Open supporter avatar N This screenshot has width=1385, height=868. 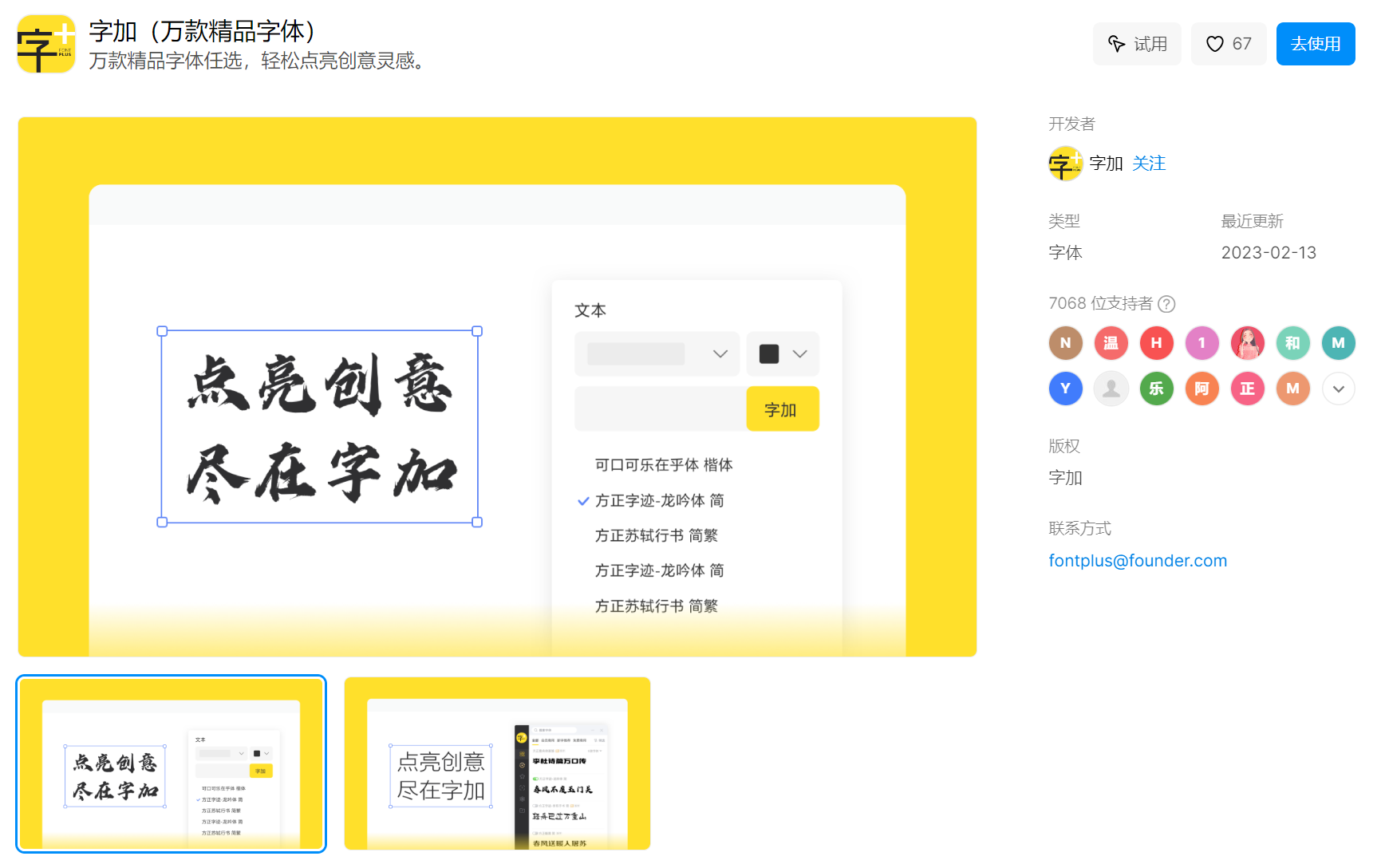(1066, 343)
